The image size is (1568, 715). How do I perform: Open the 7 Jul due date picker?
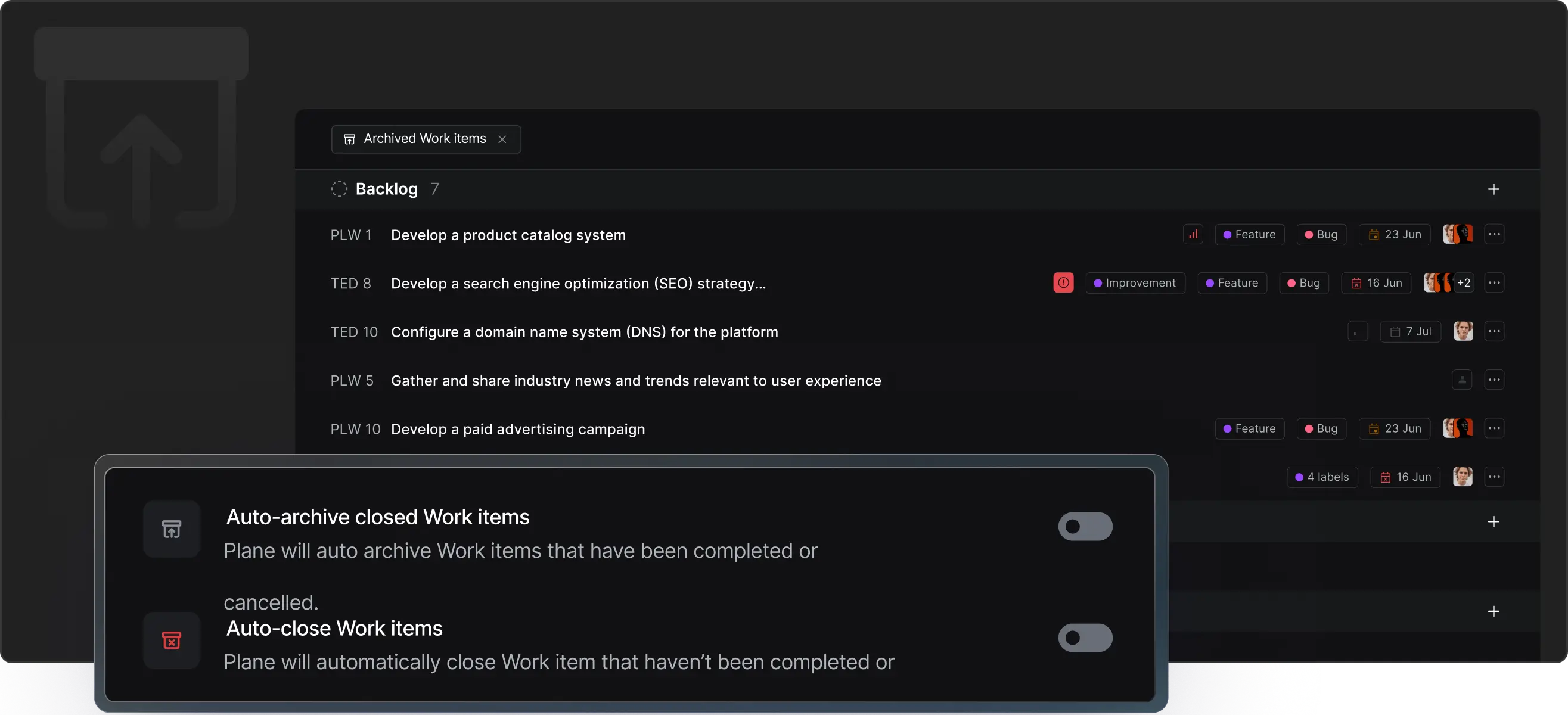(1409, 332)
